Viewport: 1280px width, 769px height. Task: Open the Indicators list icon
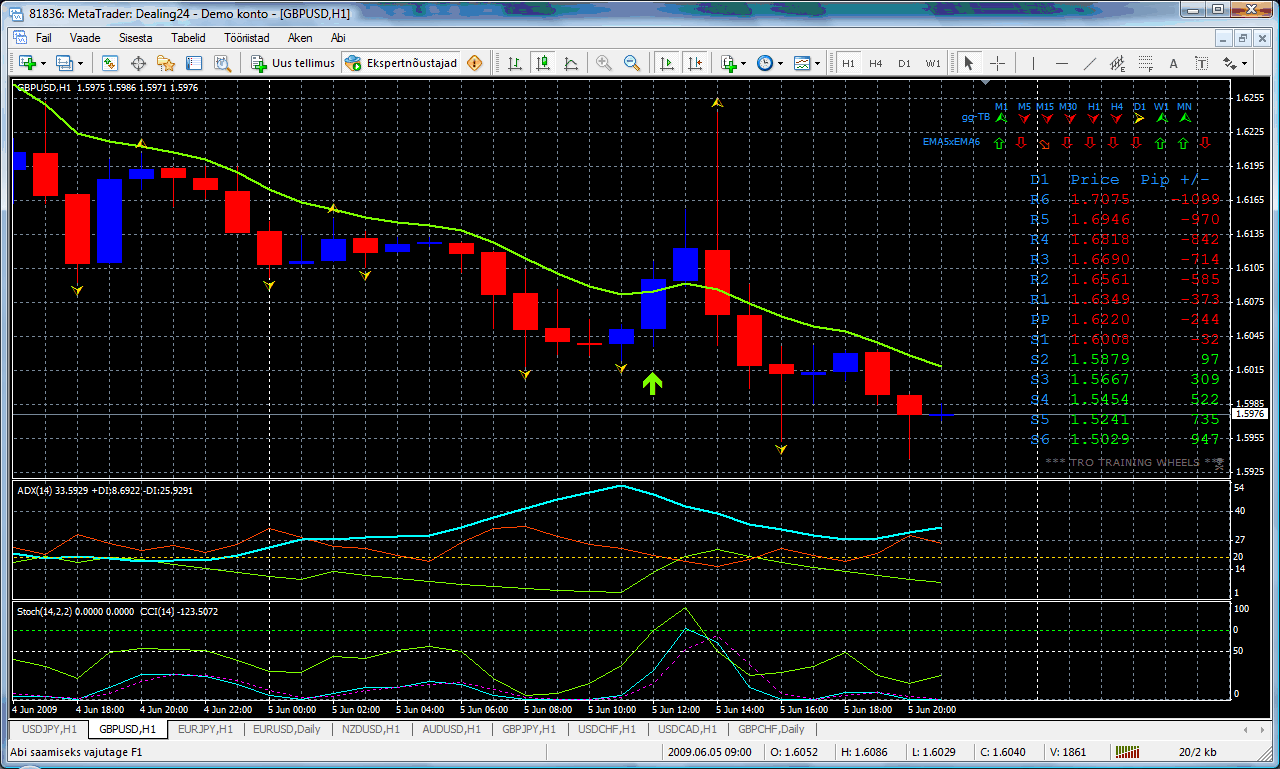pyautogui.click(x=728, y=63)
